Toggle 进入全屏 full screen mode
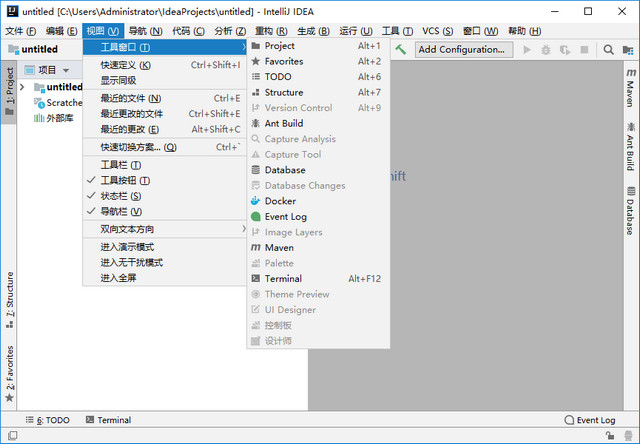Viewport: 640px width, 444px height. (164, 278)
